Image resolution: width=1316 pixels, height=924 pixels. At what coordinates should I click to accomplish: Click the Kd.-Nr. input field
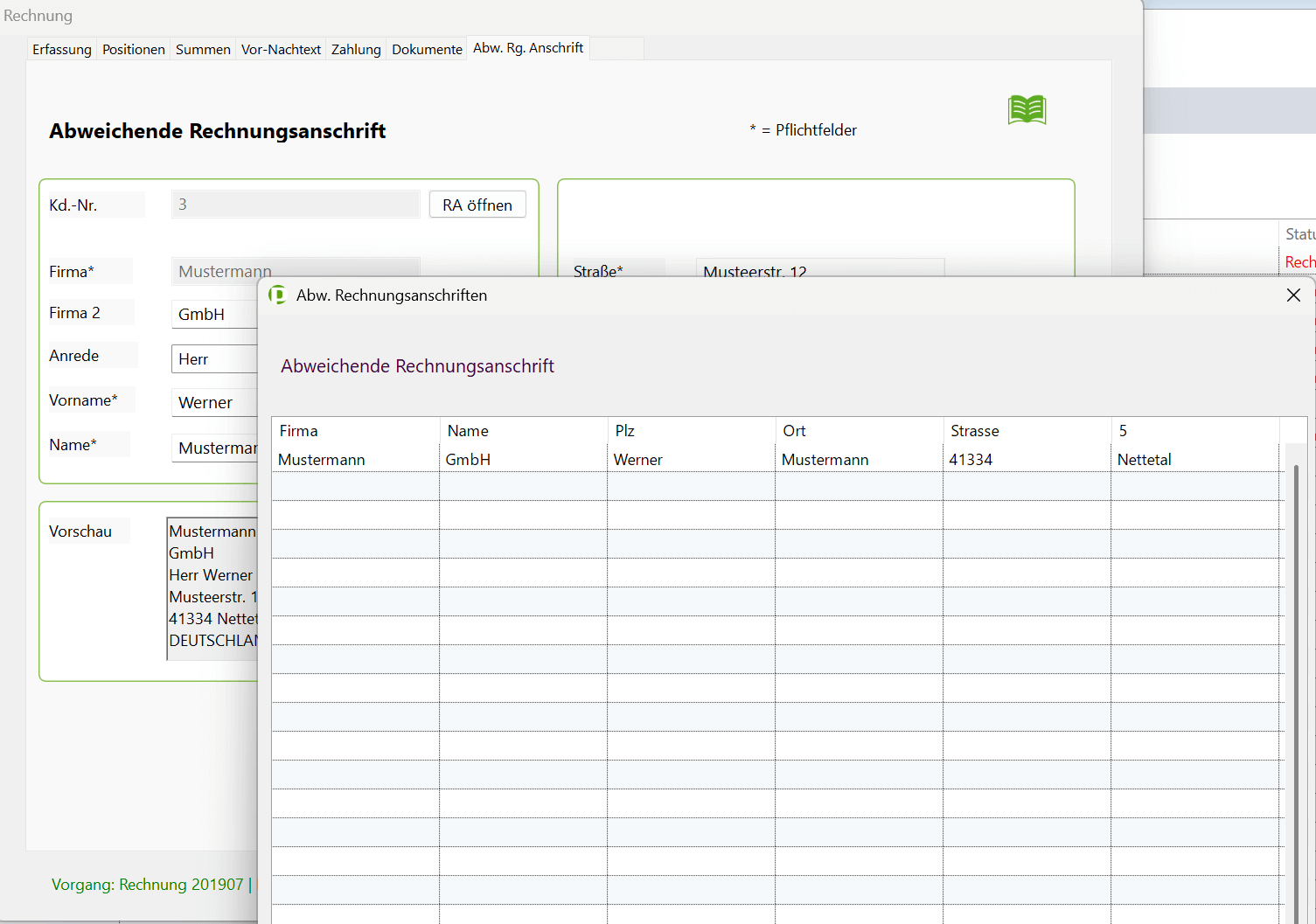point(295,205)
